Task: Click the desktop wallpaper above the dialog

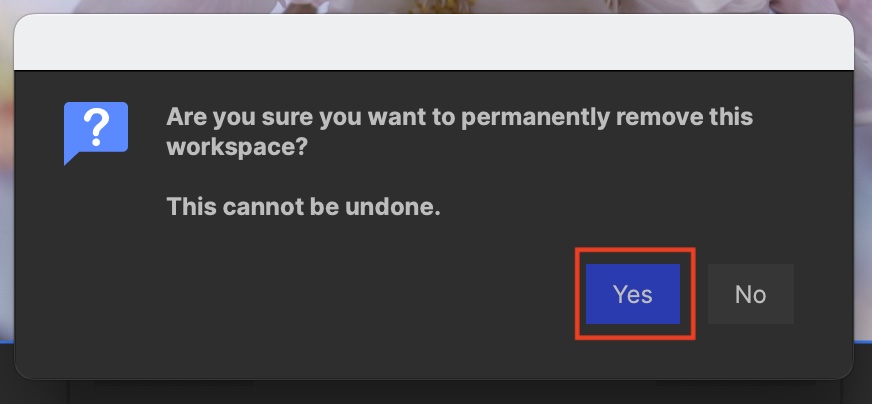Action: pos(434,6)
